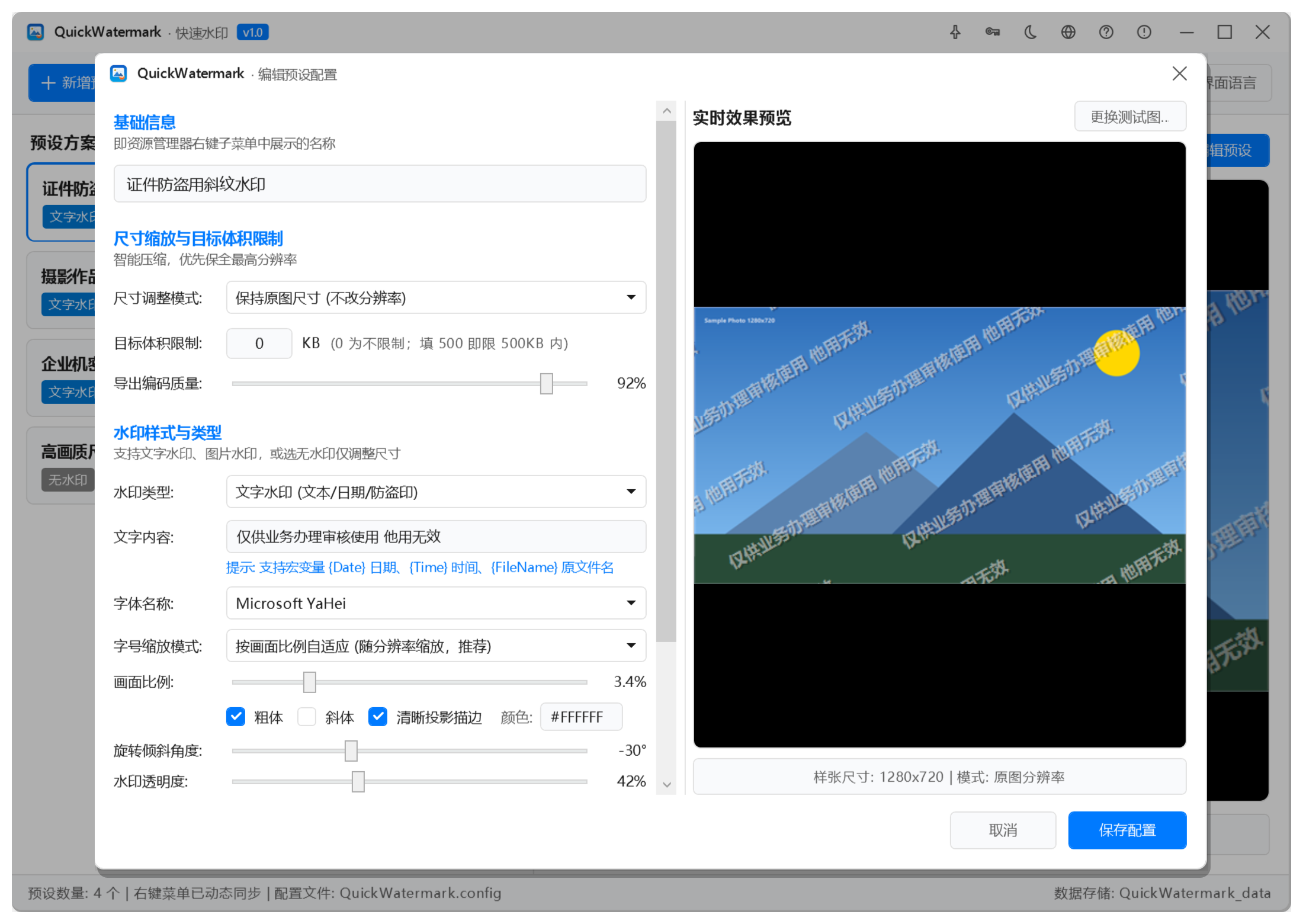The width and height of the screenshot is (1303, 924).
Task: Click the 水印样式与类型 section heading
Action: tap(168, 432)
